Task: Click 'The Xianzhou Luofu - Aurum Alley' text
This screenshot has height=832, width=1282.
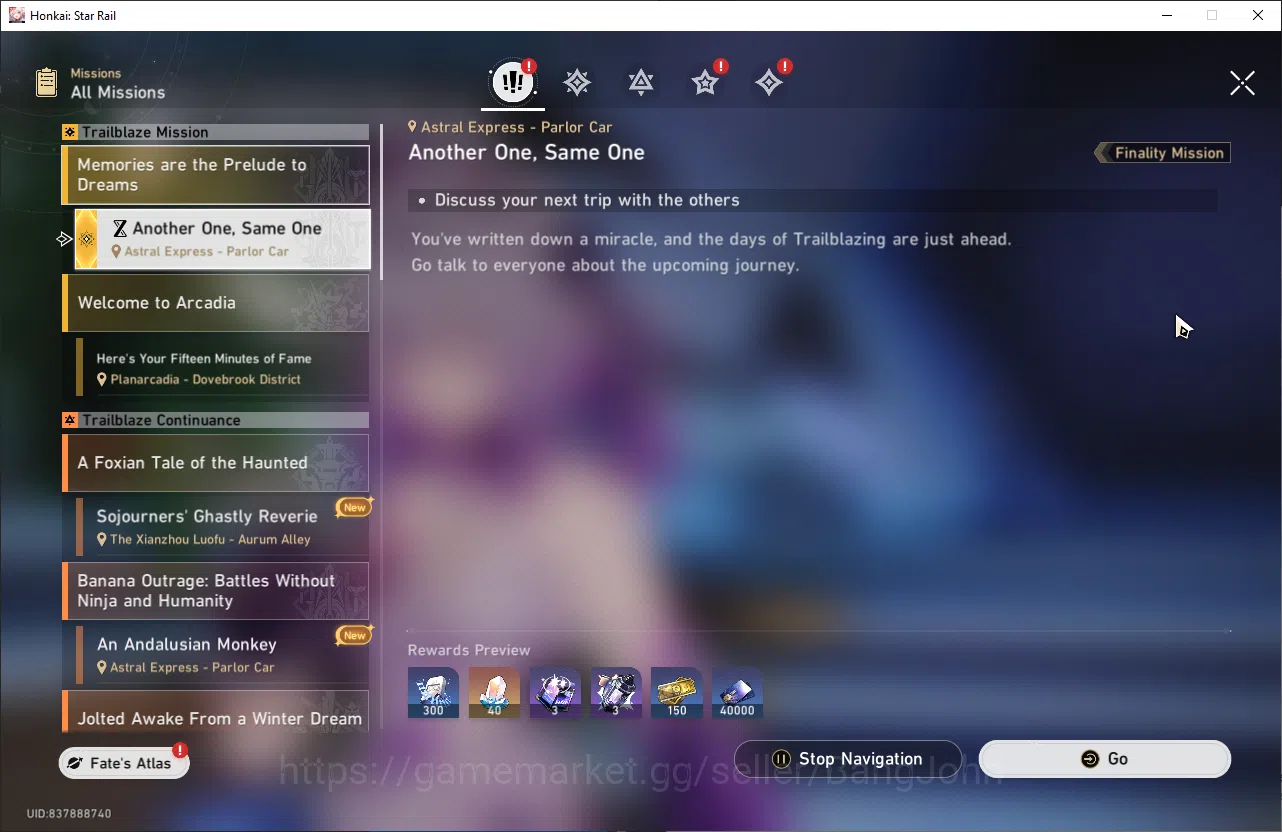Action: click(x=210, y=540)
